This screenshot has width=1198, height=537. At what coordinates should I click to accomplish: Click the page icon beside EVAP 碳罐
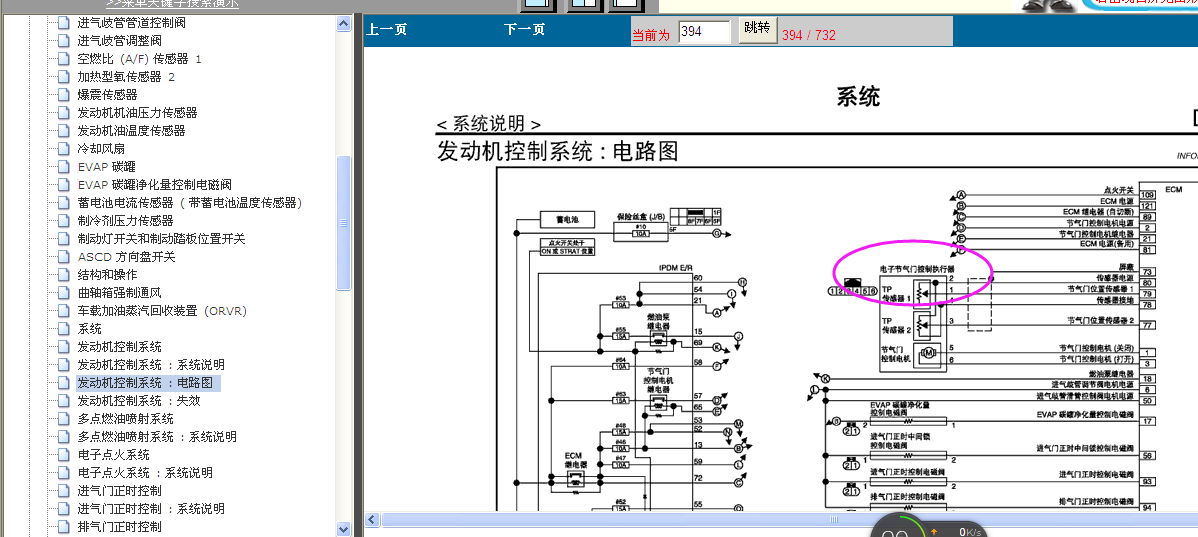(x=63, y=167)
